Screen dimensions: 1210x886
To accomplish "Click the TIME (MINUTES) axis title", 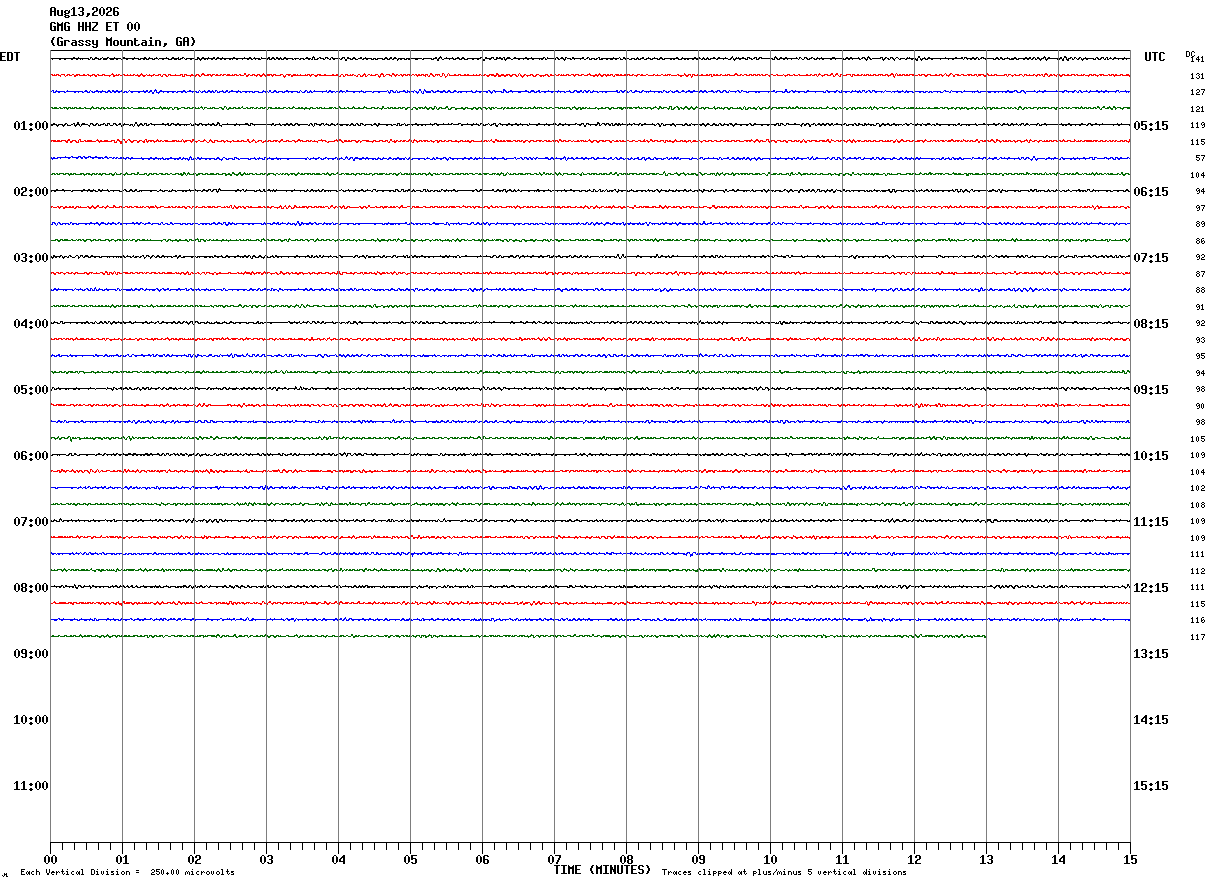I will 602,870.
